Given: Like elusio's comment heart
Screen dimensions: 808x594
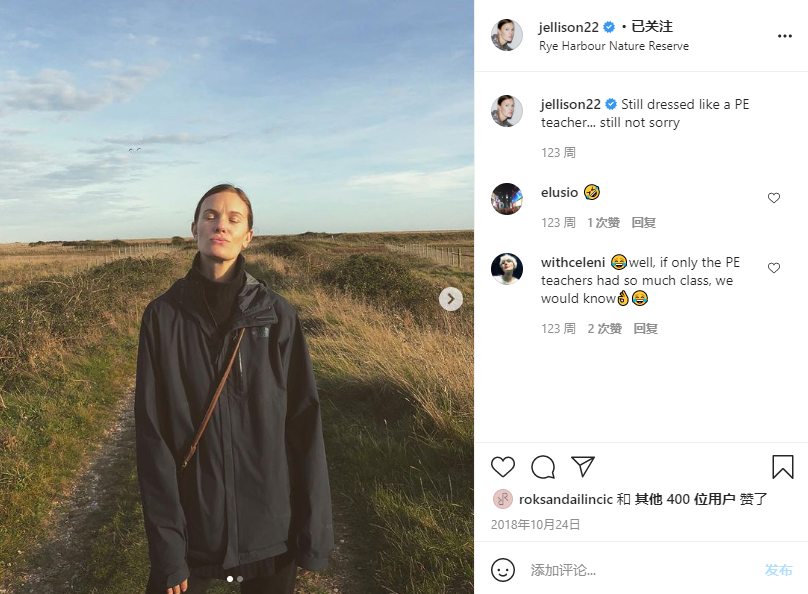Looking at the screenshot, I should click(773, 198).
